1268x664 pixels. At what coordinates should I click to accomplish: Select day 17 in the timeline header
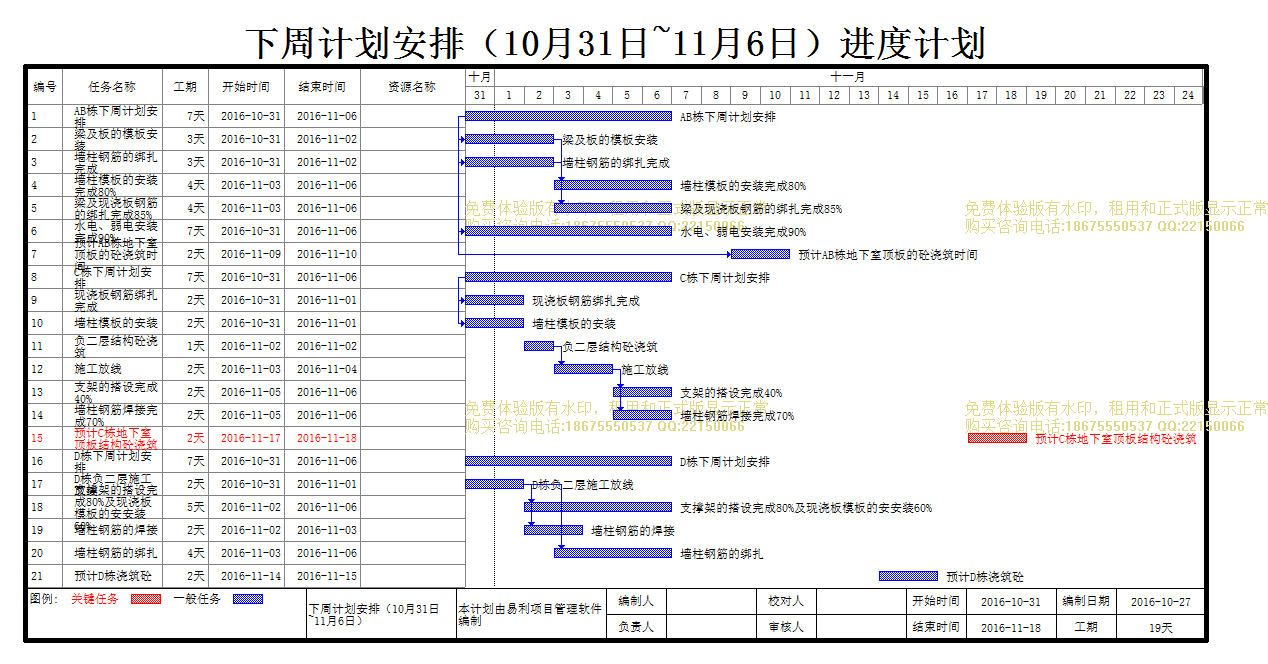[982, 95]
